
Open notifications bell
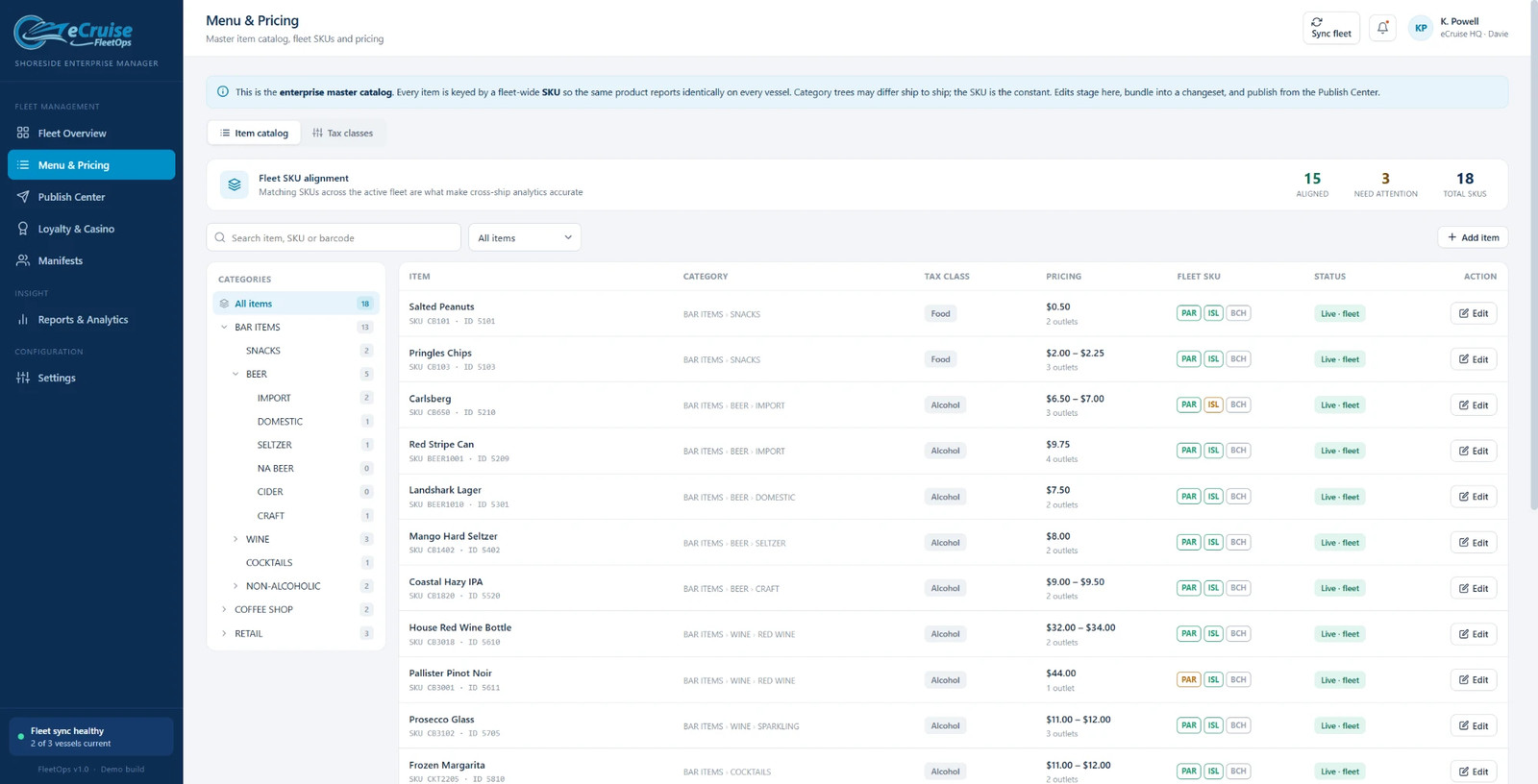1382,28
